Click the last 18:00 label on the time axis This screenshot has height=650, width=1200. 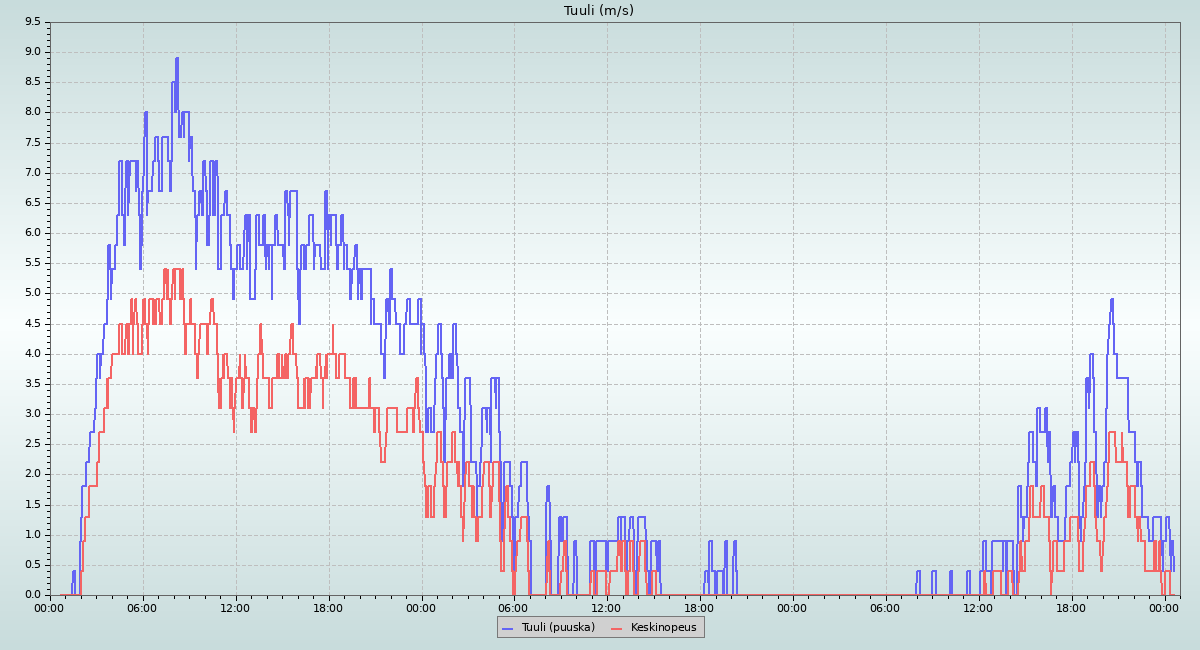pos(1071,607)
